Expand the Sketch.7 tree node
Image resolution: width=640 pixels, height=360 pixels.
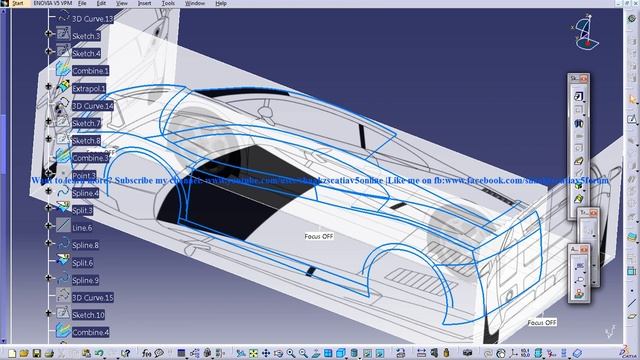click(49, 121)
